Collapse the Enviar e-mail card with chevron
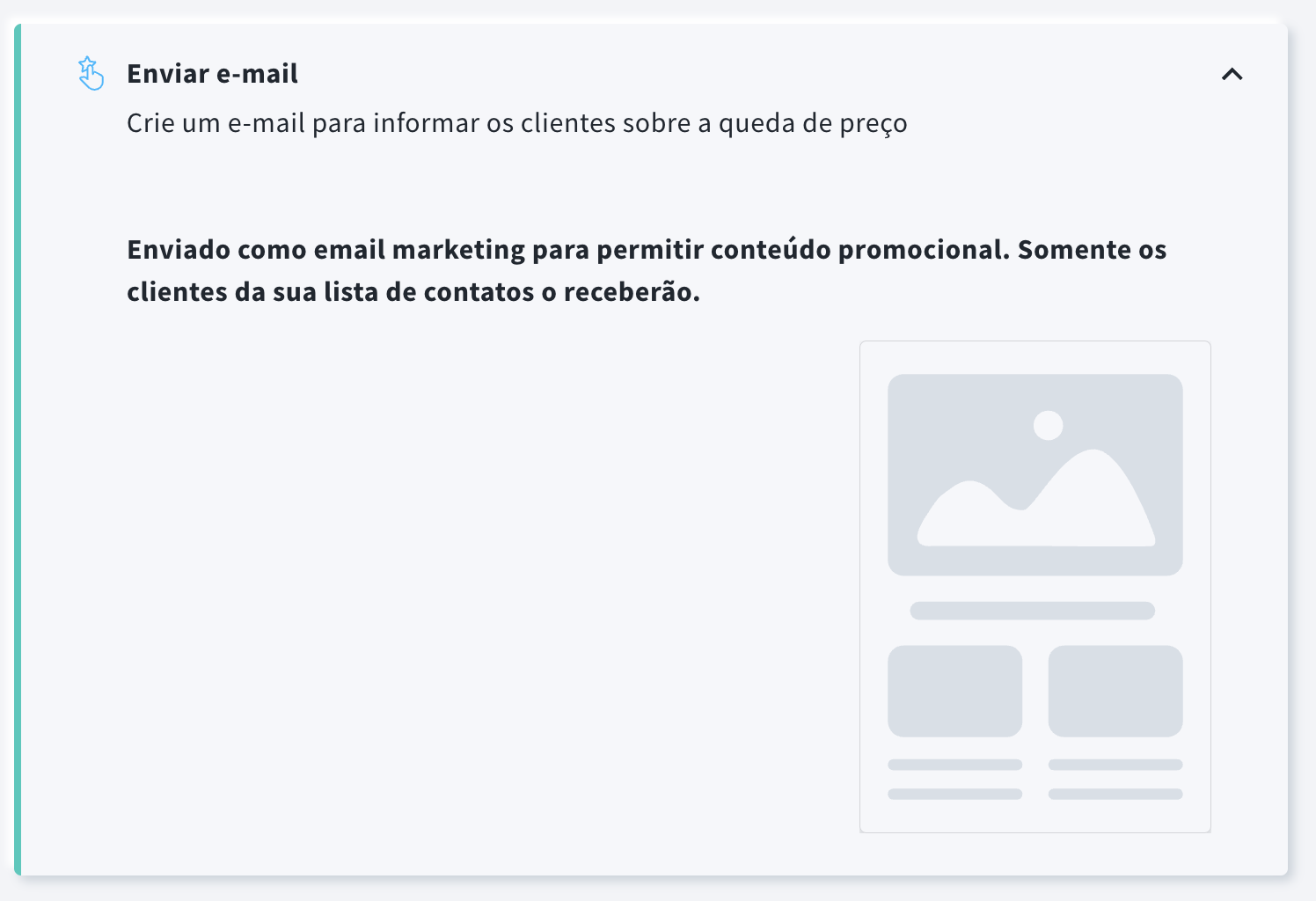 pyautogui.click(x=1232, y=75)
